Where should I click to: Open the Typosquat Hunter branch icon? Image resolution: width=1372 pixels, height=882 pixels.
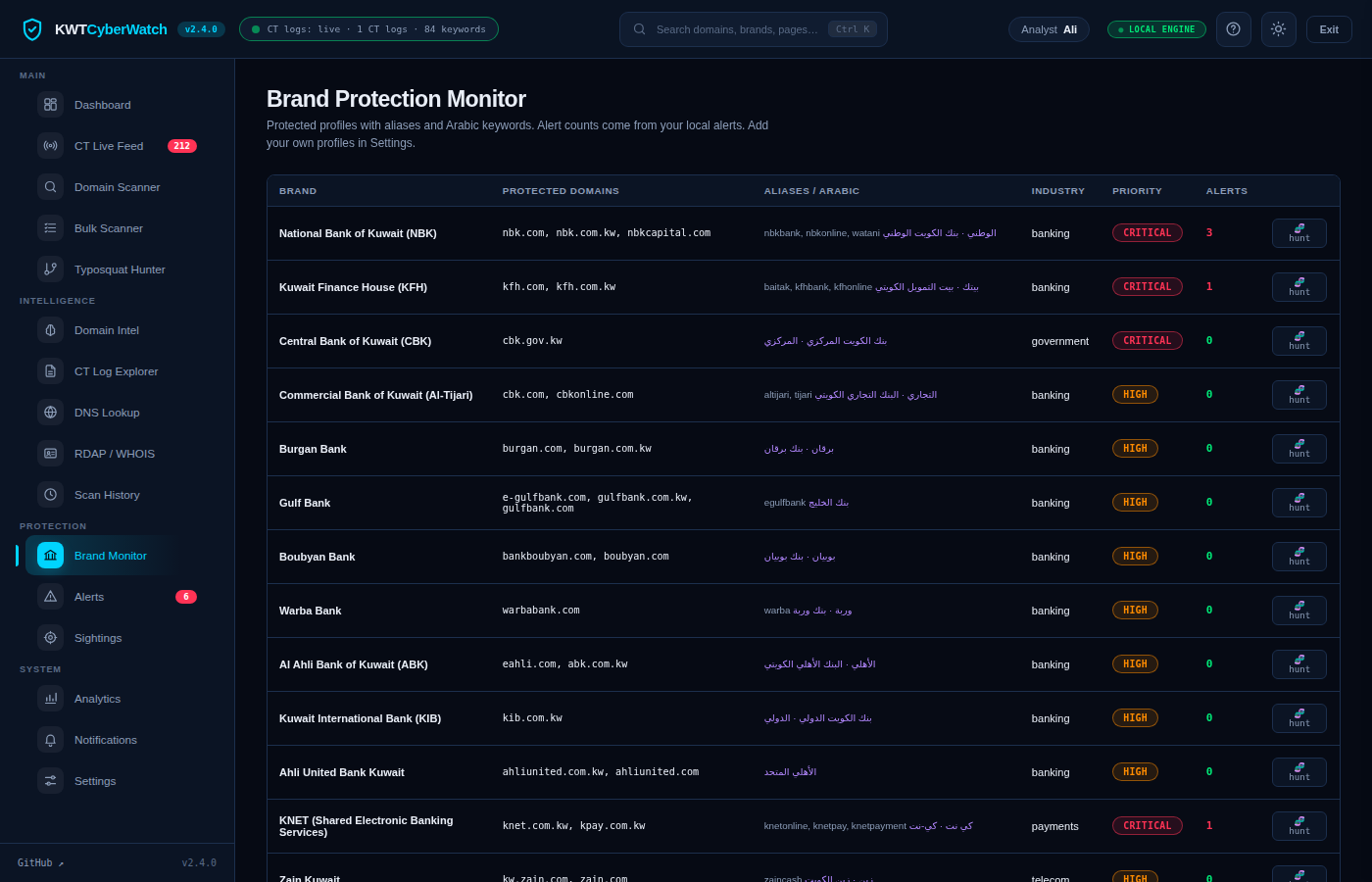(x=50, y=269)
